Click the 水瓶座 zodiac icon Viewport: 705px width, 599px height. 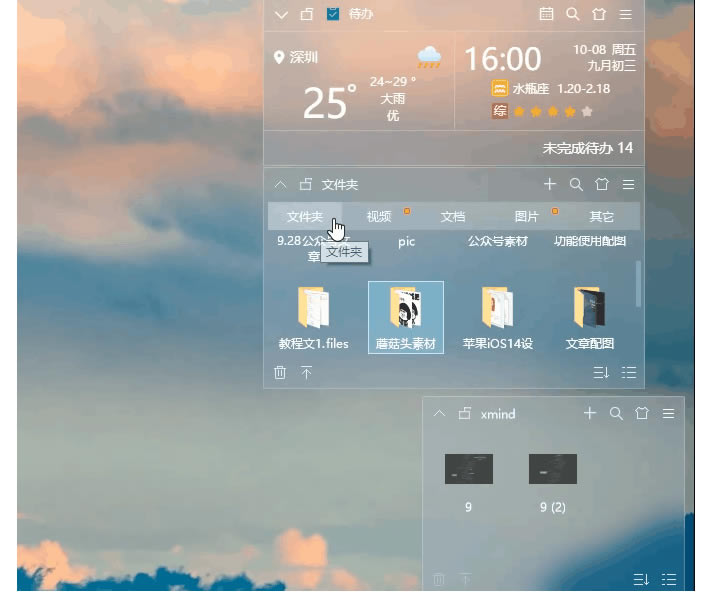[500, 88]
